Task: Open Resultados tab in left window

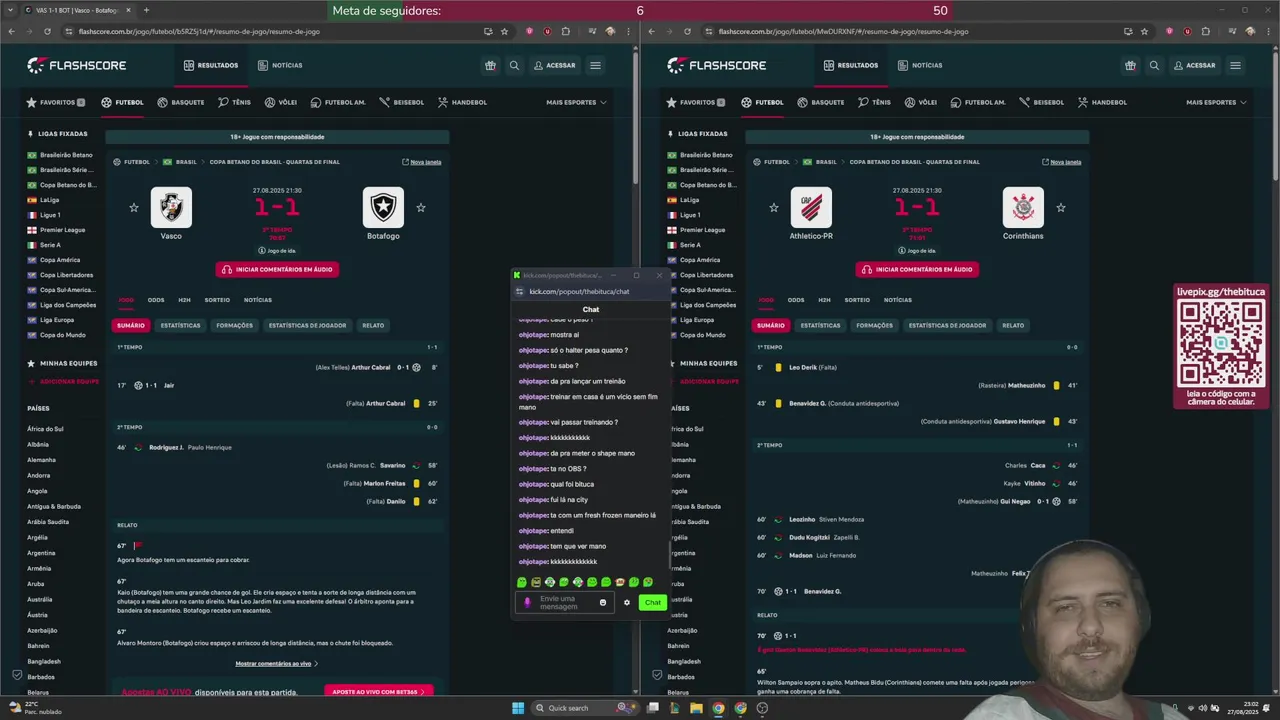Action: click(211, 65)
